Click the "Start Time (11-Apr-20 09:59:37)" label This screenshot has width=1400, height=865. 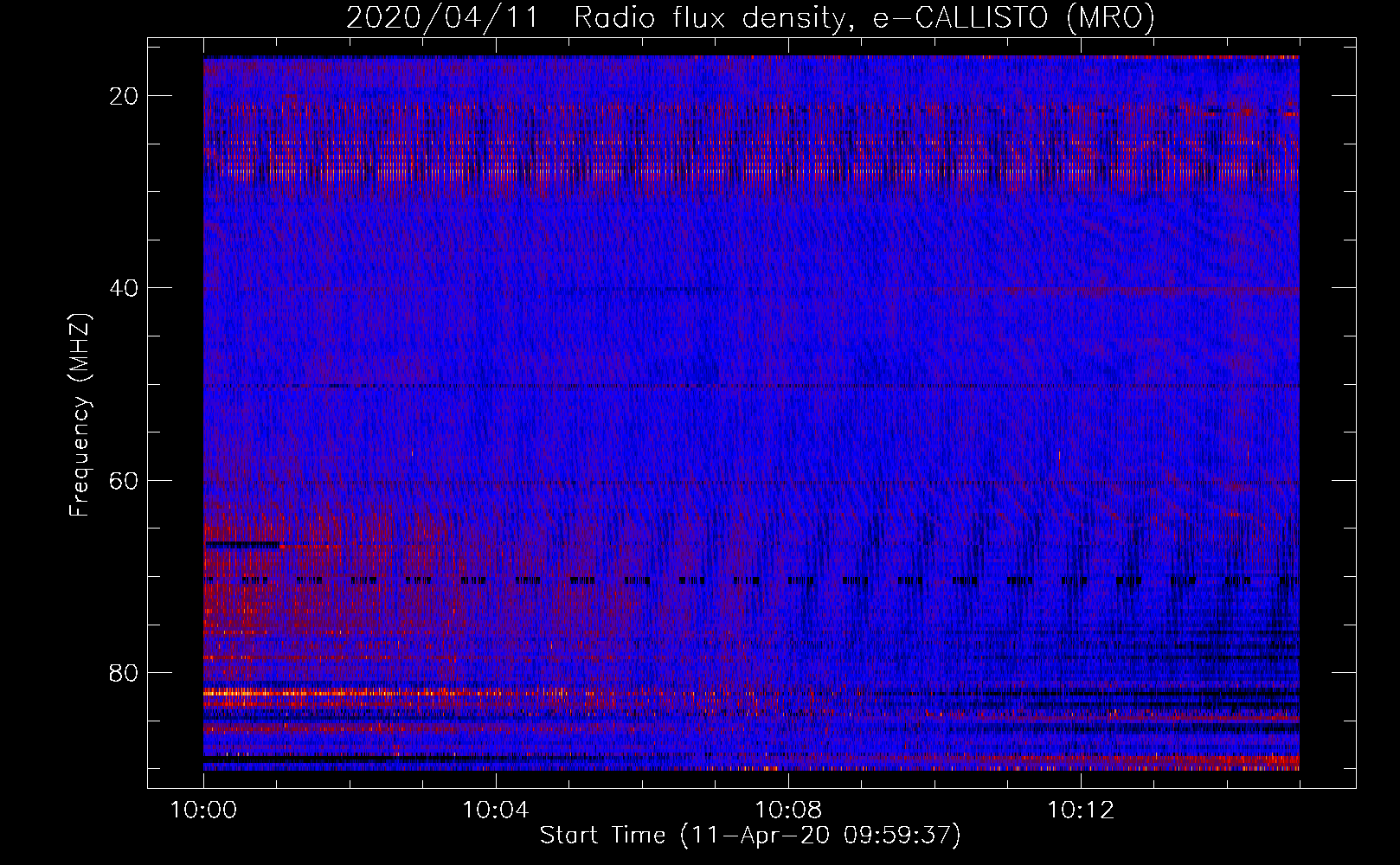pos(750,836)
